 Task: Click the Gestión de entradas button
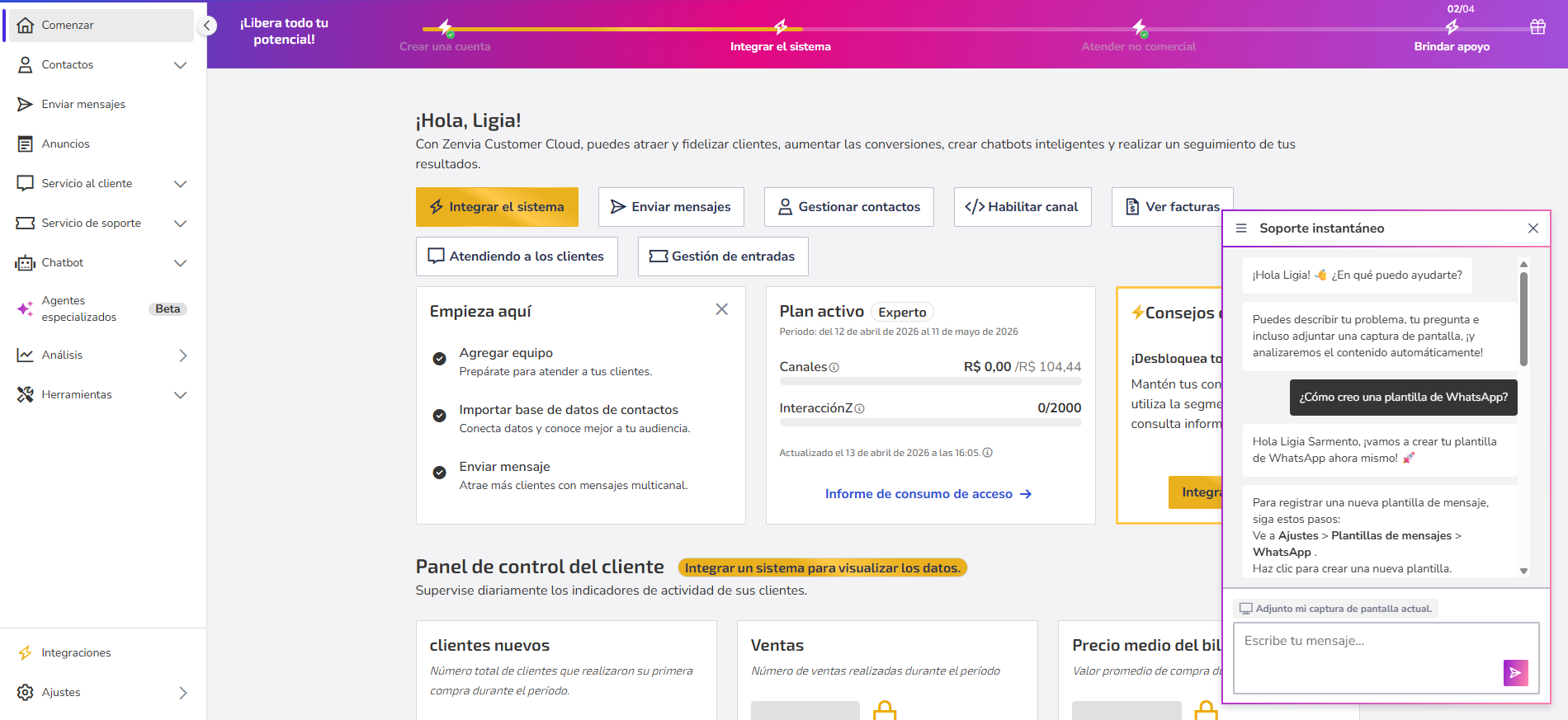pos(723,256)
